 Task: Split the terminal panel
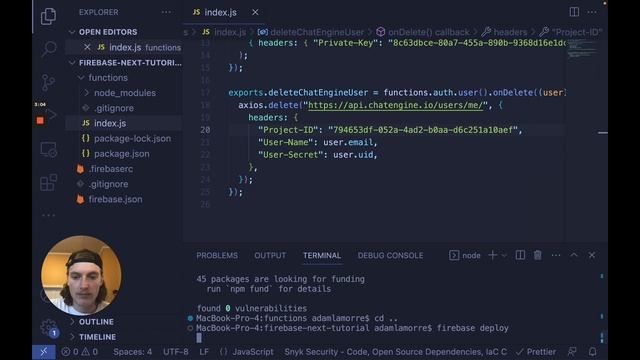pos(520,255)
